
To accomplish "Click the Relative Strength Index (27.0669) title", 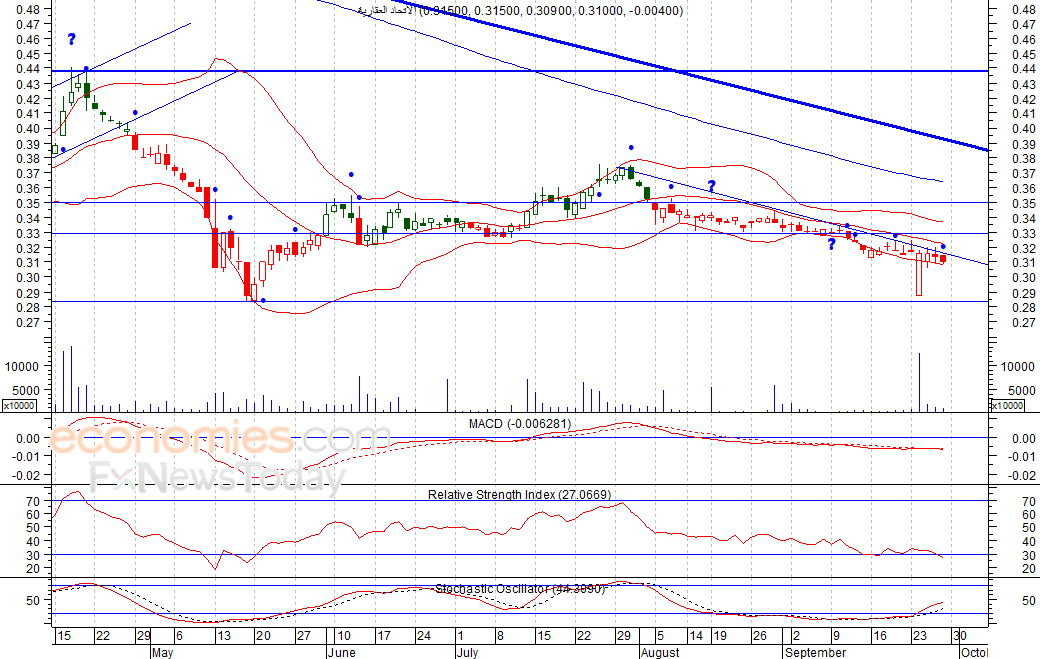I will pos(519,495).
